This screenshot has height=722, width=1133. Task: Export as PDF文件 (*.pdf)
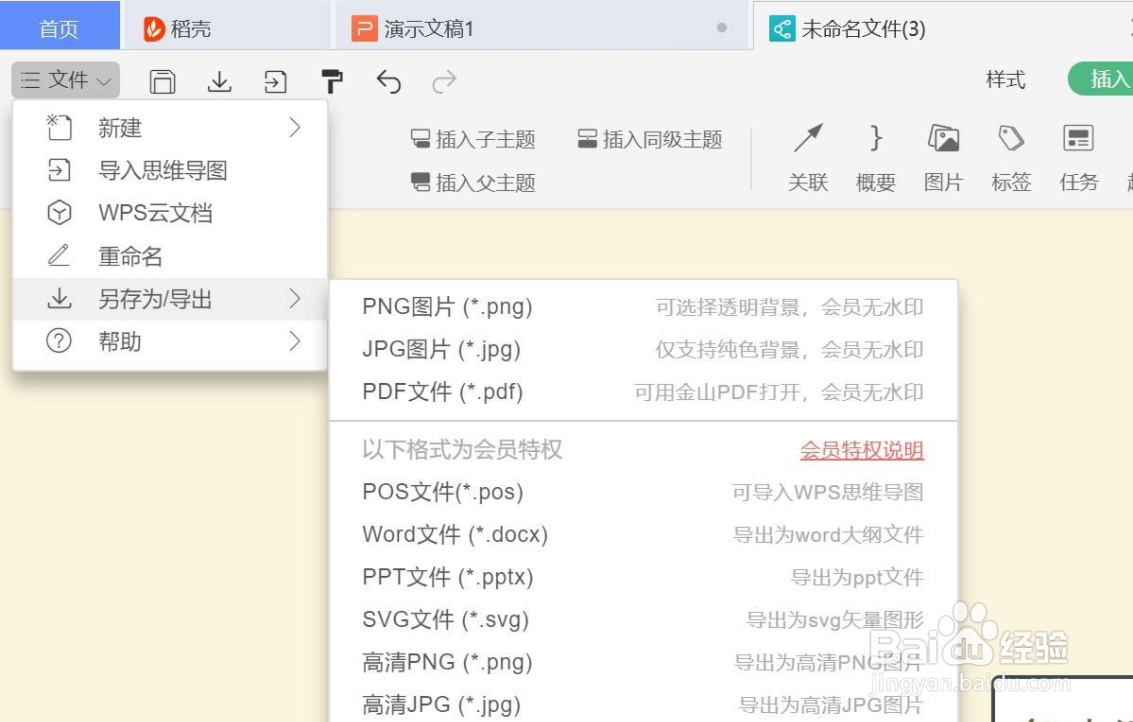coord(643,392)
